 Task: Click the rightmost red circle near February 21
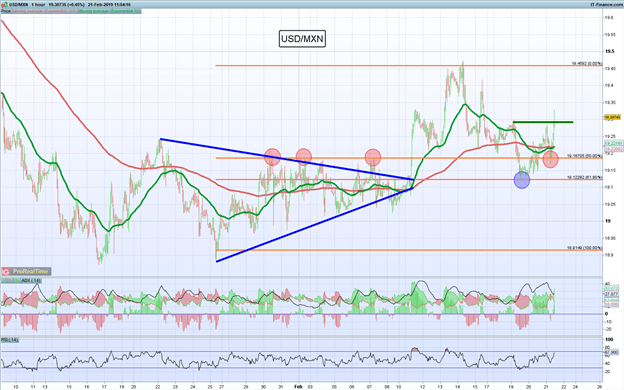(x=550, y=160)
